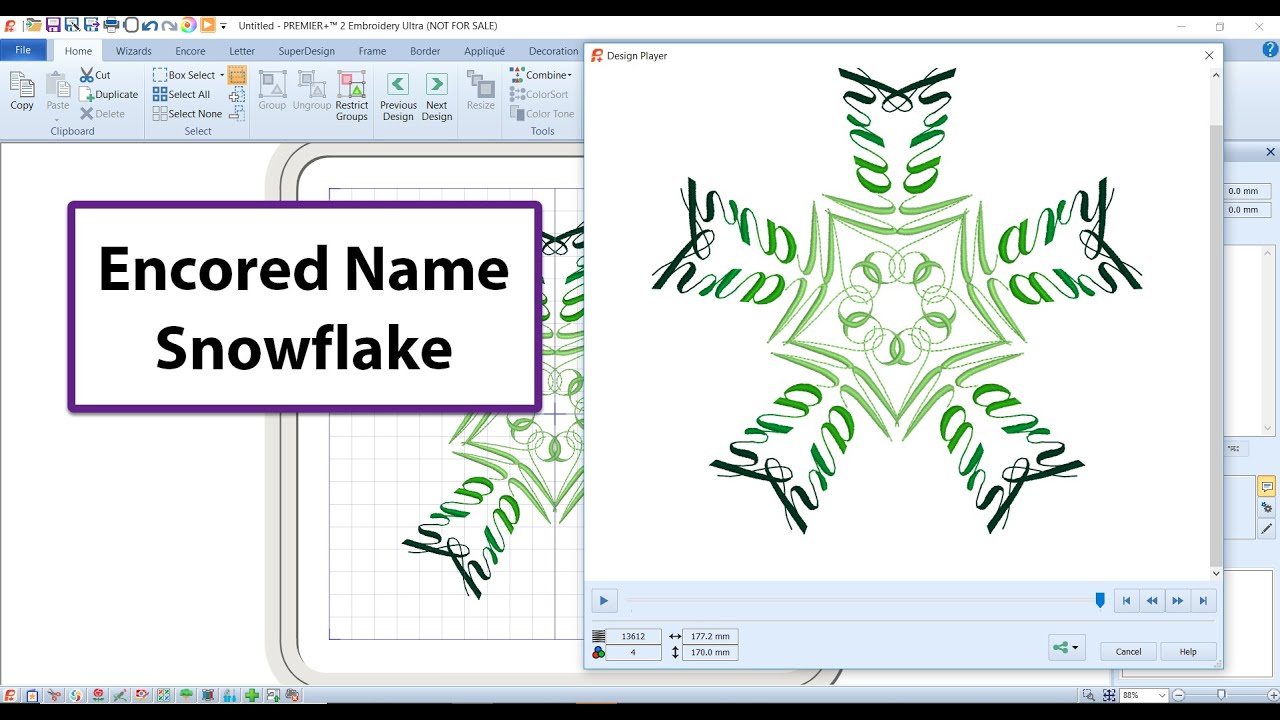
Task: Close the right side panel
Action: (x=1270, y=152)
